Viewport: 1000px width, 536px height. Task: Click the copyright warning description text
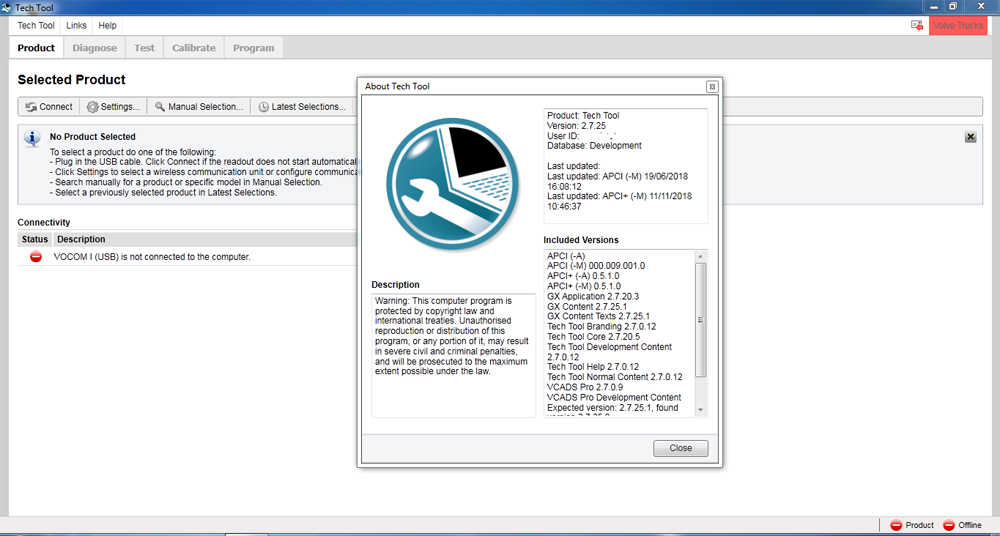451,335
